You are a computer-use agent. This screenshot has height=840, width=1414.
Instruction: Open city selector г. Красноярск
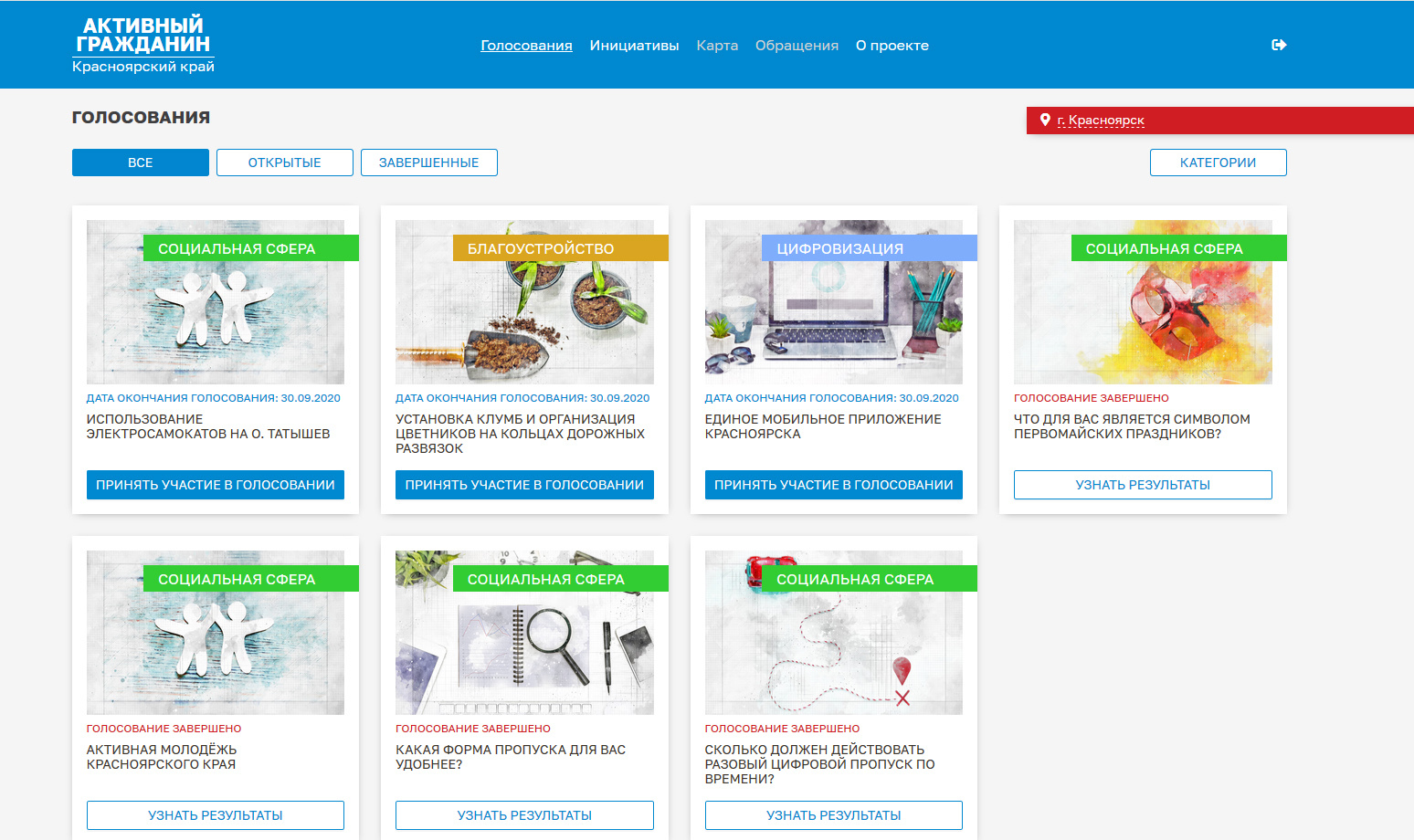(1101, 121)
